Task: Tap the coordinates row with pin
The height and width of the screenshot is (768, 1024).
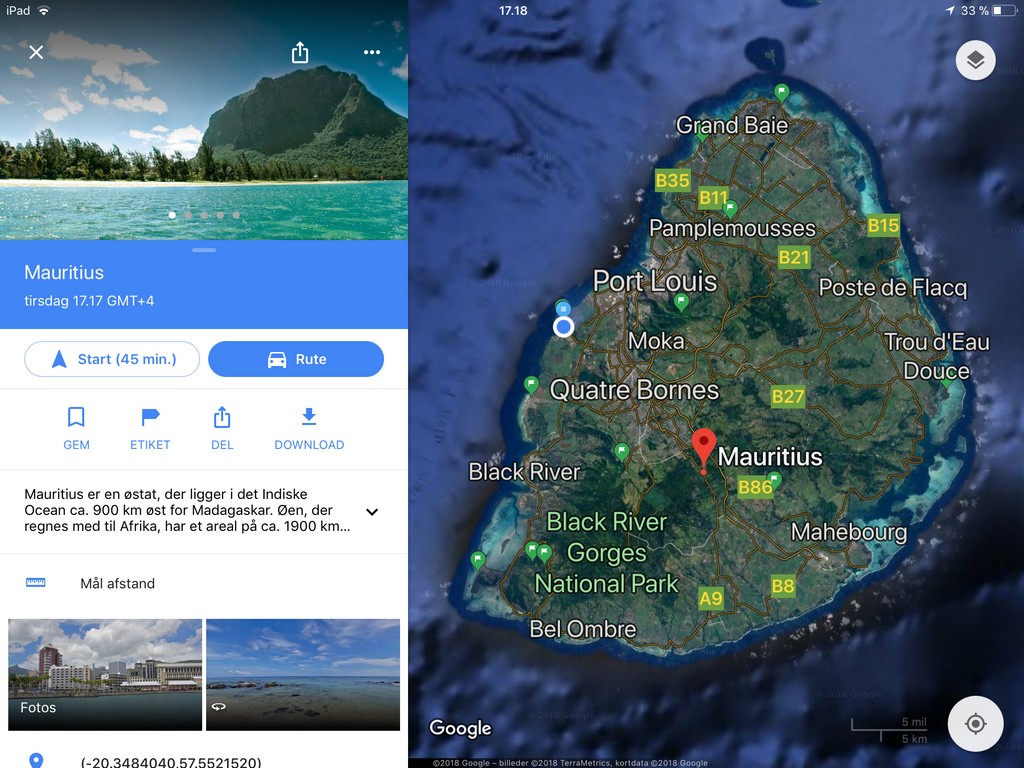Action: click(204, 761)
